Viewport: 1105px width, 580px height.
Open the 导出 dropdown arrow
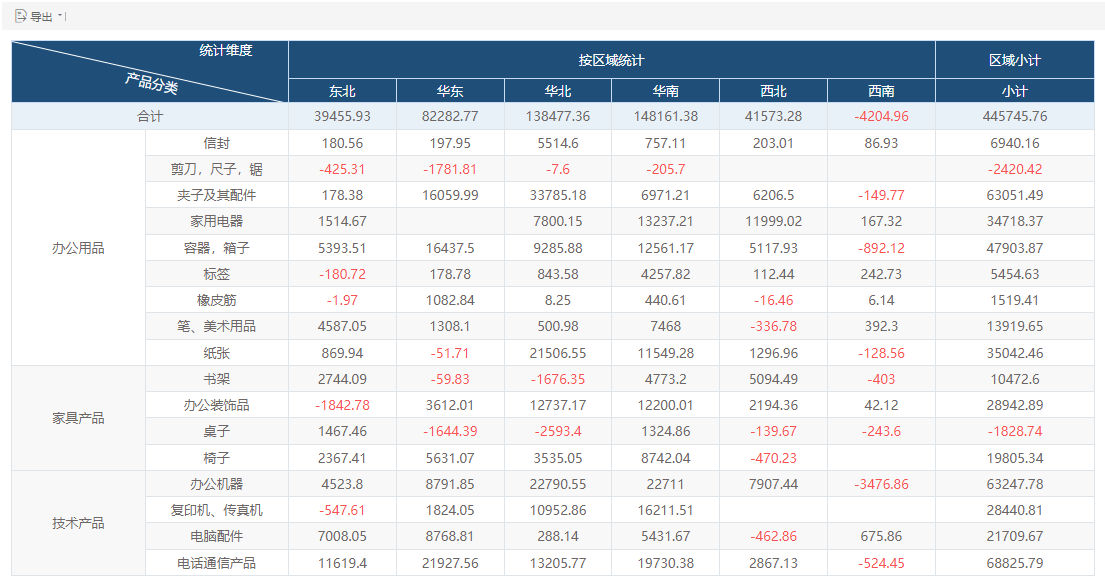tap(61, 16)
